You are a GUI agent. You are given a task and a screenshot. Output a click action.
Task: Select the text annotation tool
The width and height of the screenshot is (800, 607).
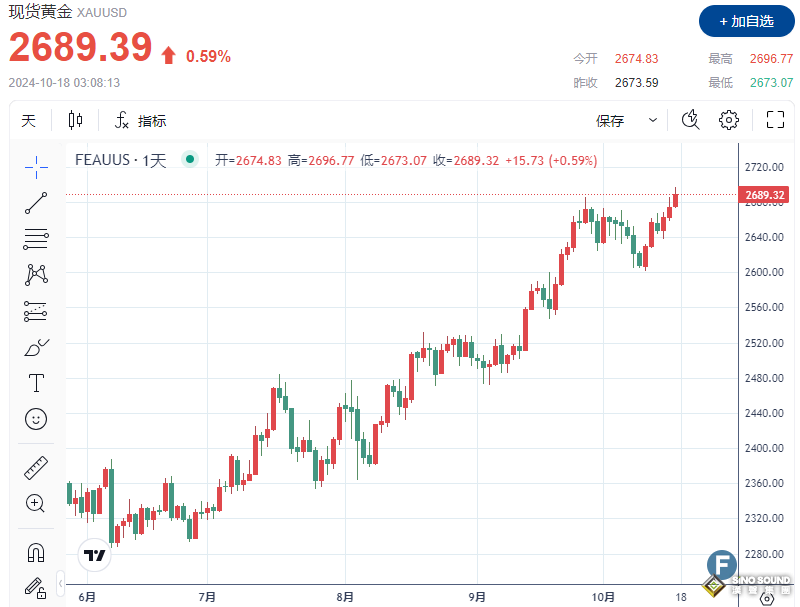pyautogui.click(x=36, y=383)
